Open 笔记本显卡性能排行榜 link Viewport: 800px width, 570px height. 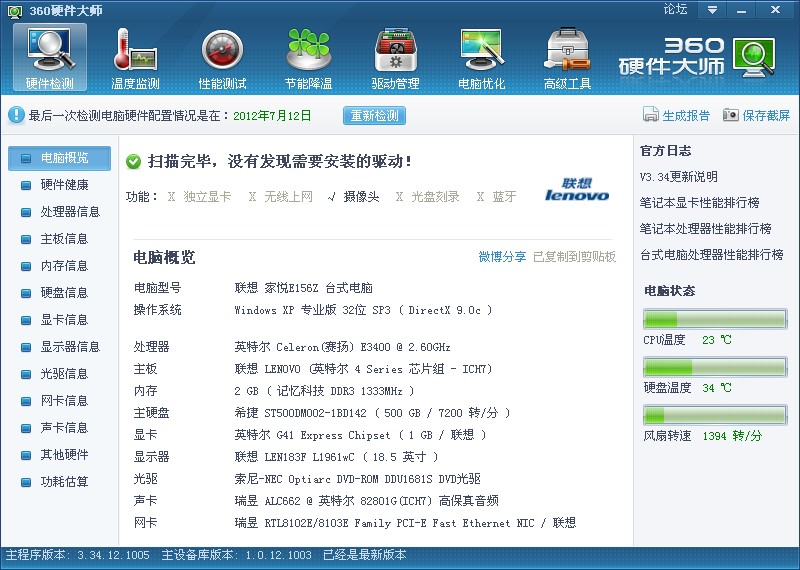click(x=699, y=203)
